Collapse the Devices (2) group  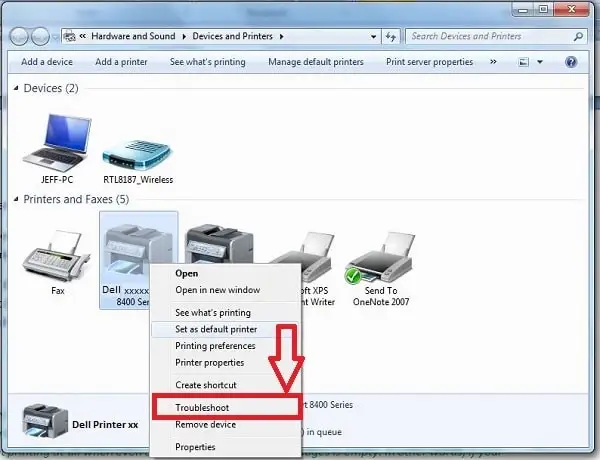click(16, 88)
